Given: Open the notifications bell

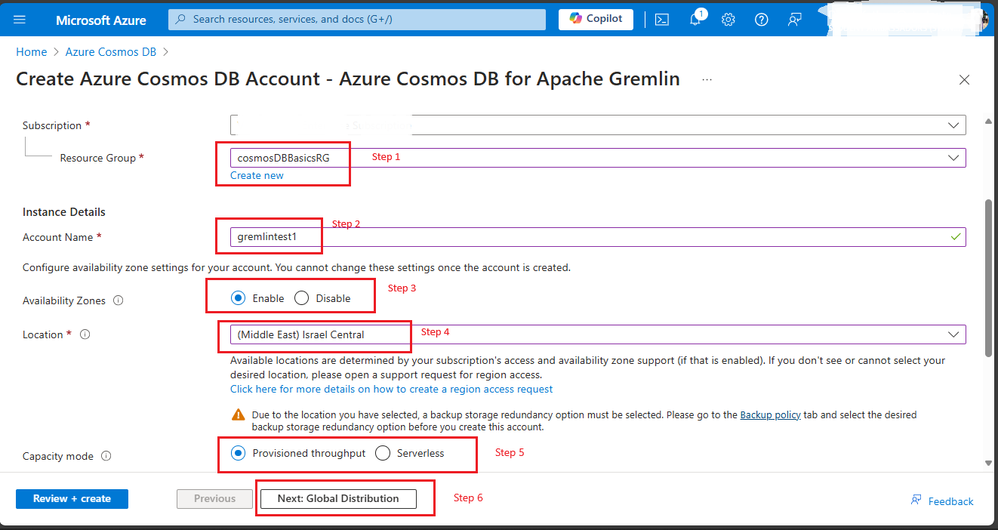Looking at the screenshot, I should pyautogui.click(x=696, y=18).
